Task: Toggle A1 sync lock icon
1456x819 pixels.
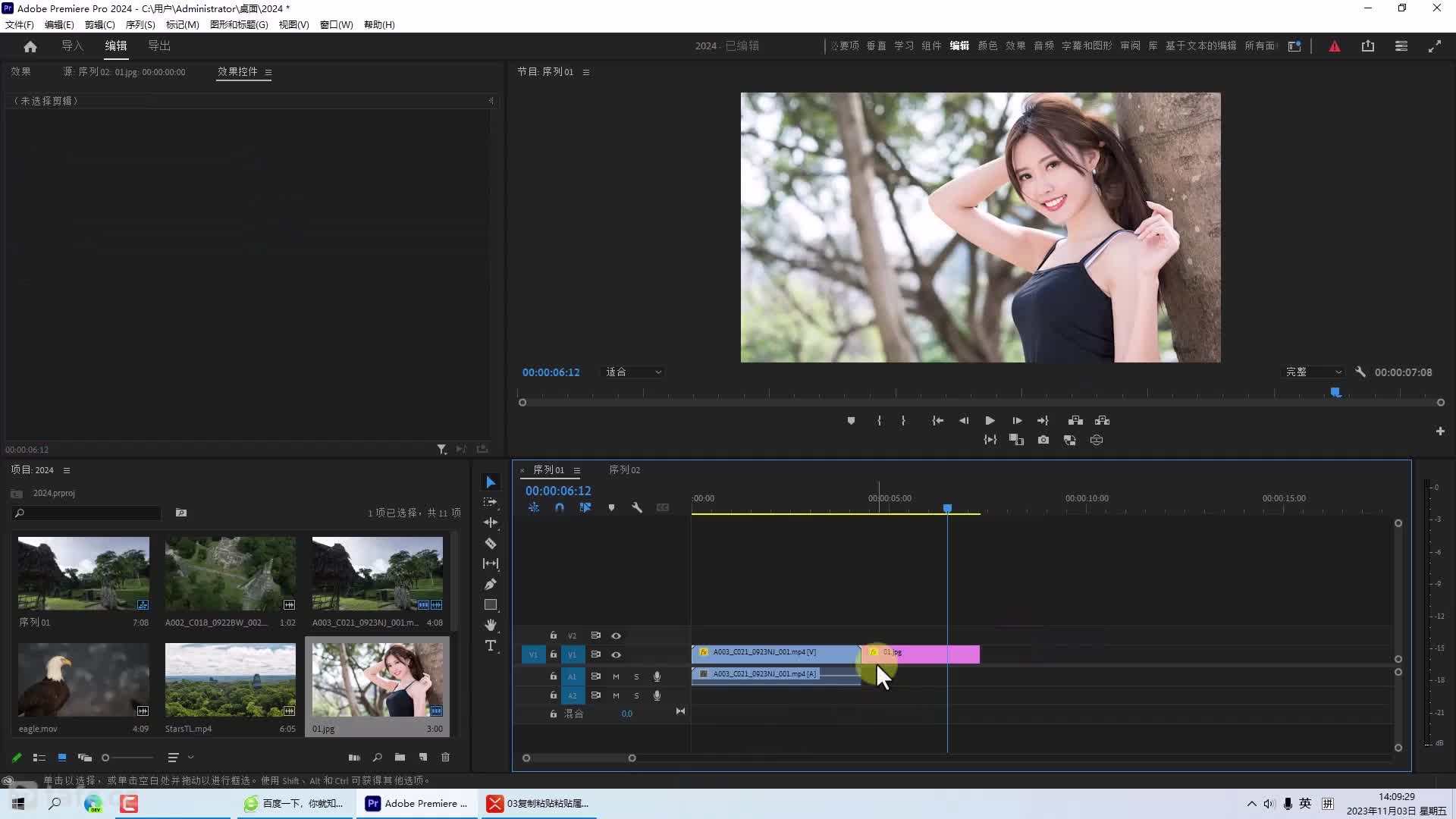Action: pos(595,676)
